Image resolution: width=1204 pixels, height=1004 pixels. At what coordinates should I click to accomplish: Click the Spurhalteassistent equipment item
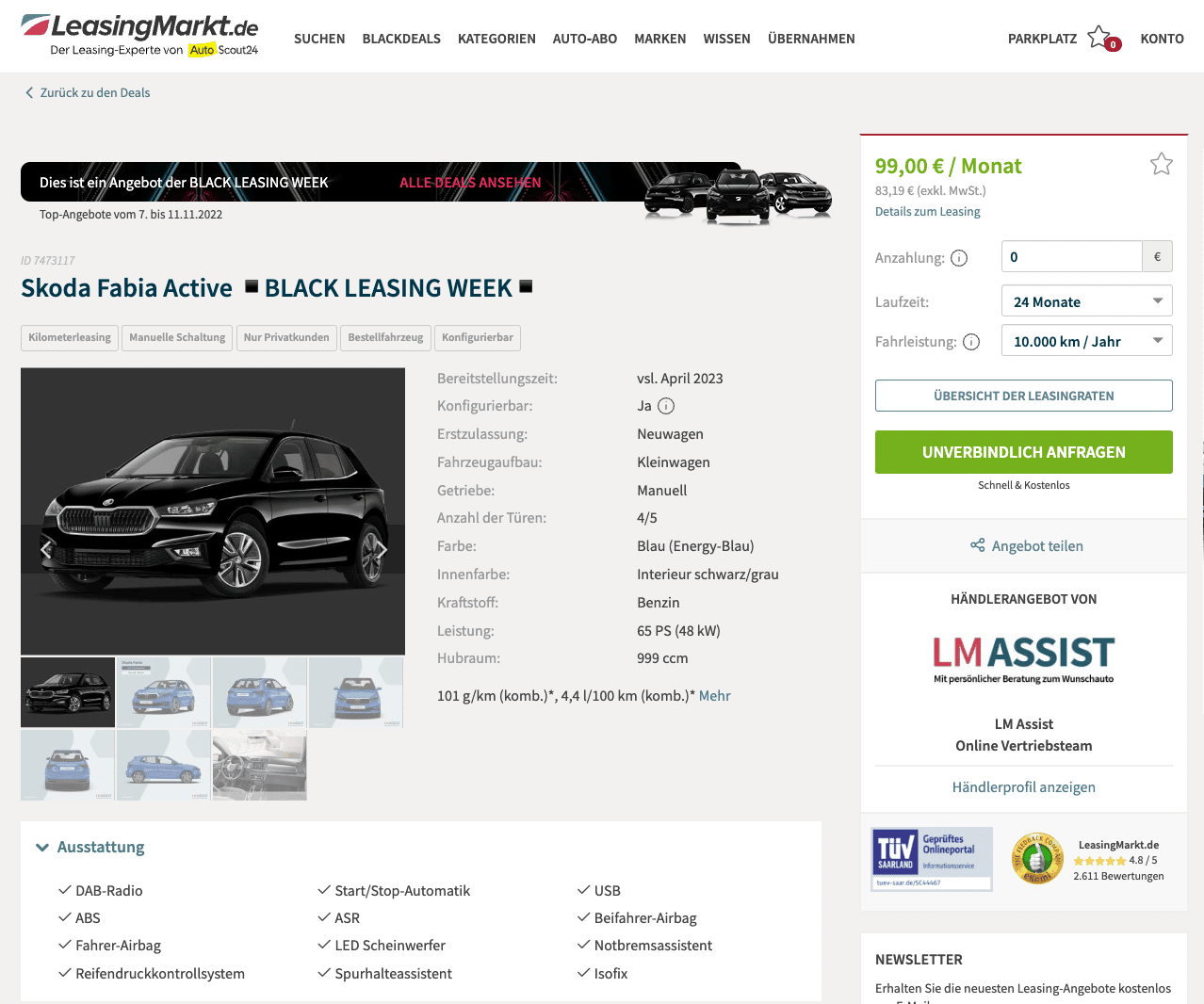tap(385, 974)
